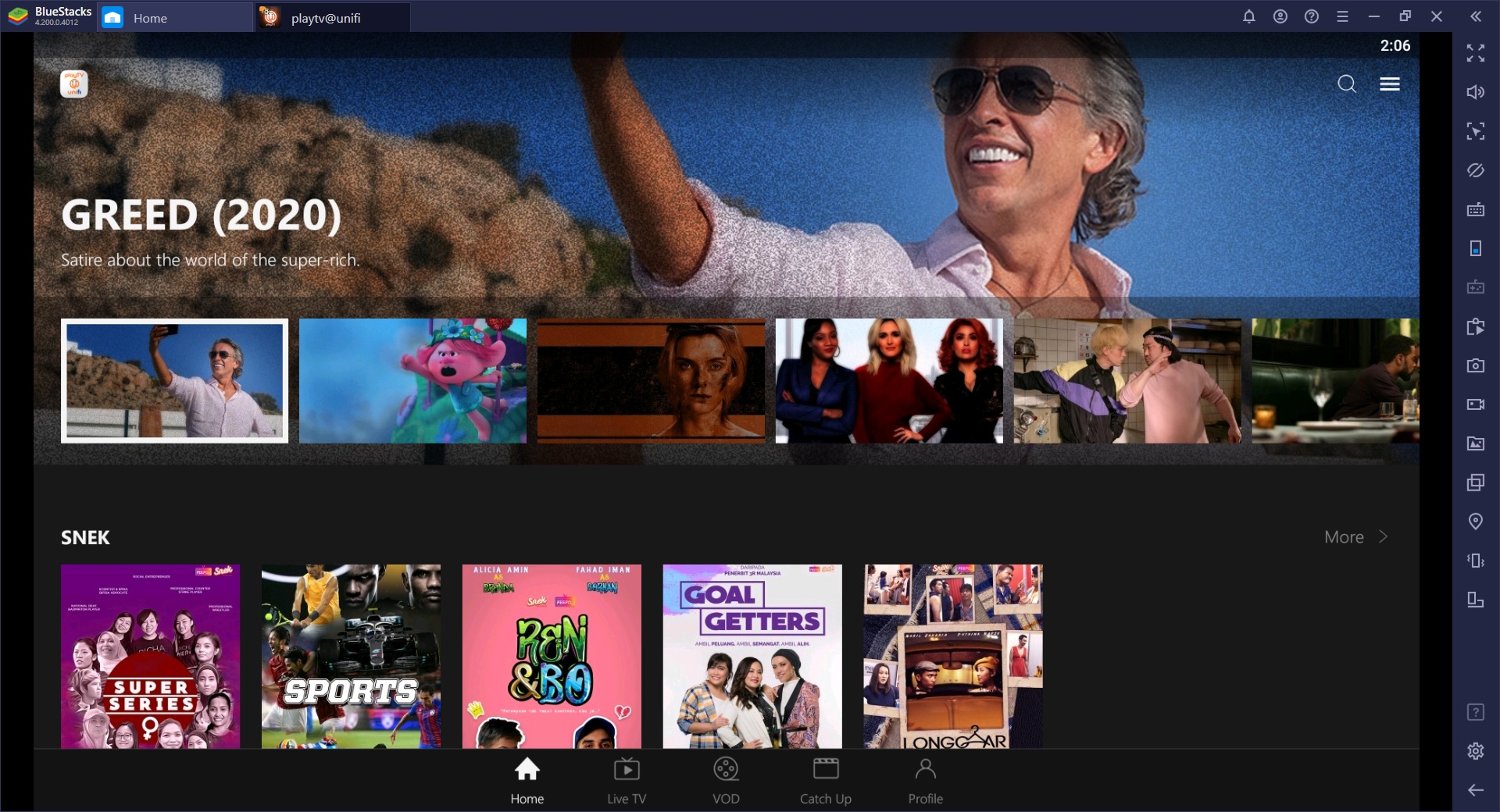Open BlueStacks help question mark icon
Image resolution: width=1500 pixels, height=812 pixels.
[x=1312, y=16]
